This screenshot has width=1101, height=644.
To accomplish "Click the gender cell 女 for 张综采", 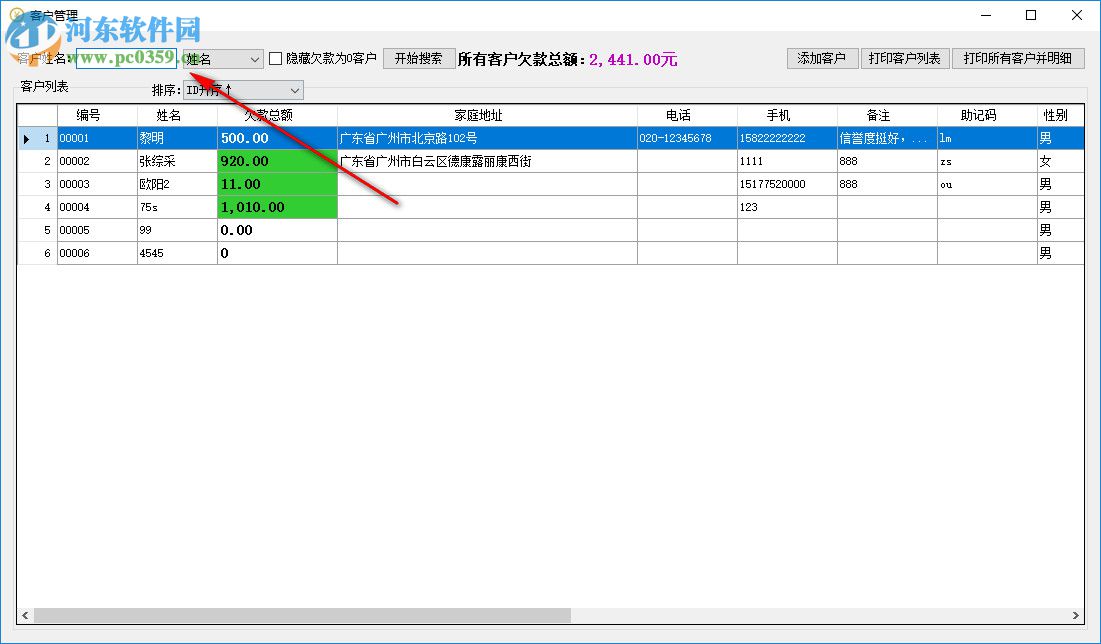I will click(1060, 162).
